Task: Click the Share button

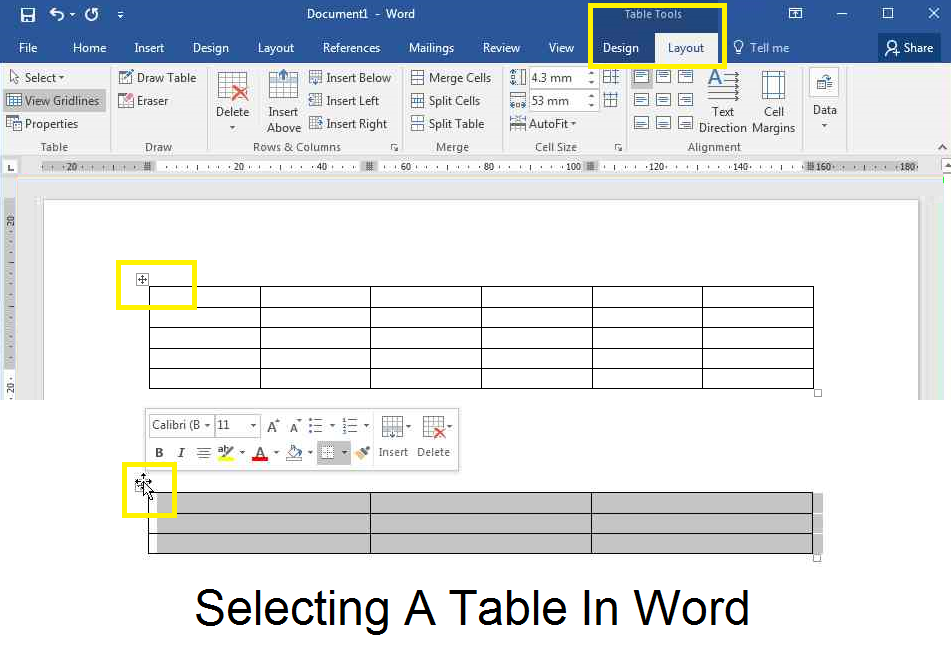Action: [909, 47]
